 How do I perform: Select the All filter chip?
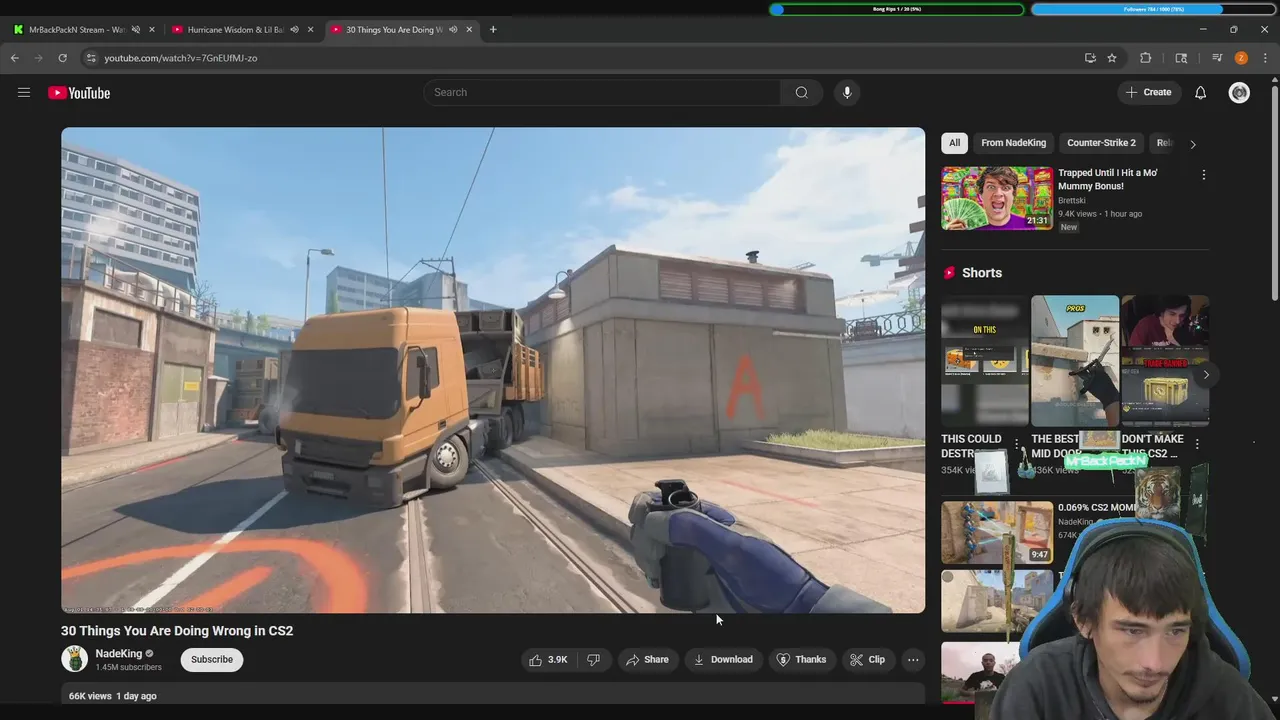click(x=955, y=143)
